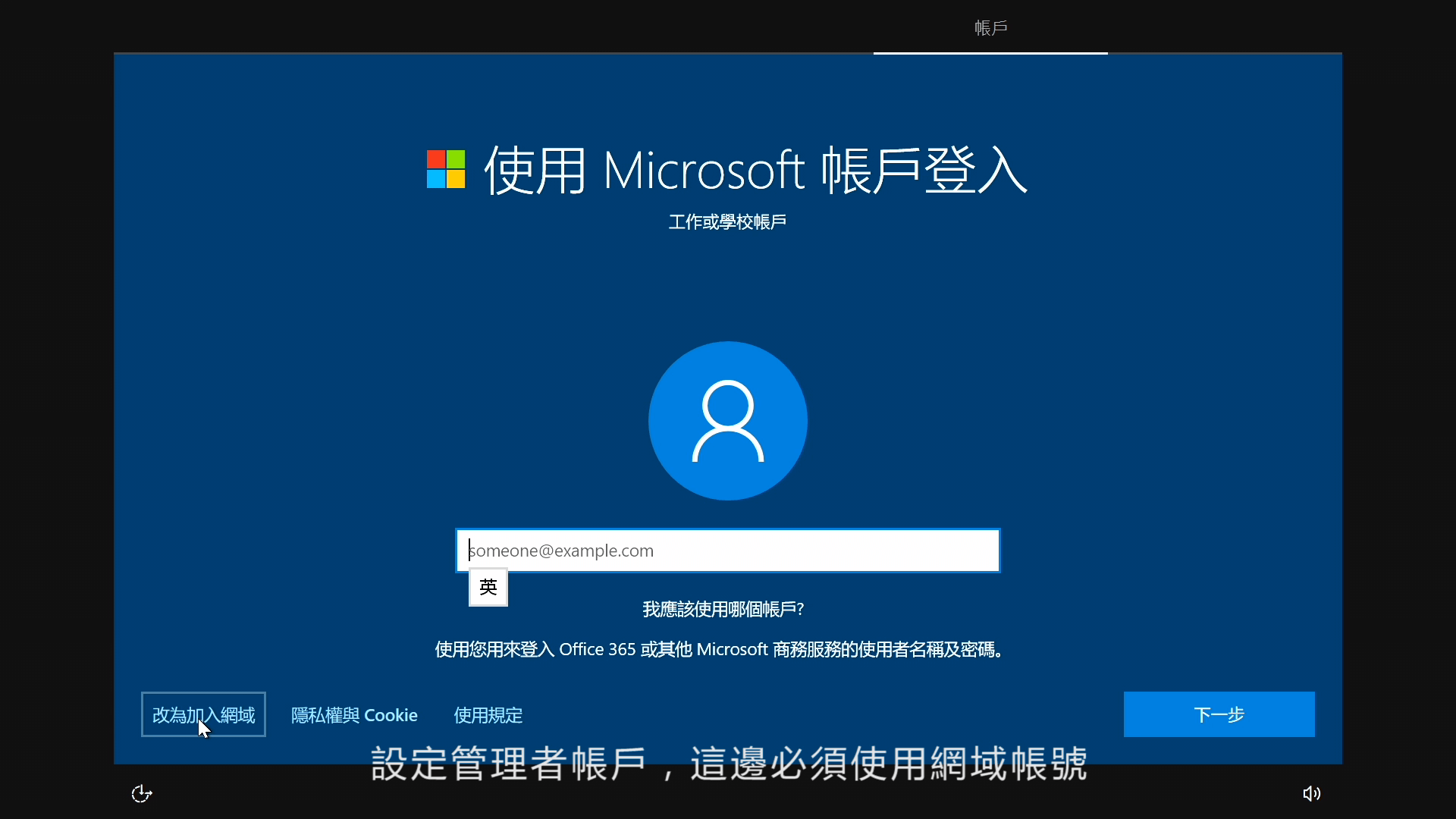
Task: Click the volume speaker icon
Action: (x=1311, y=793)
